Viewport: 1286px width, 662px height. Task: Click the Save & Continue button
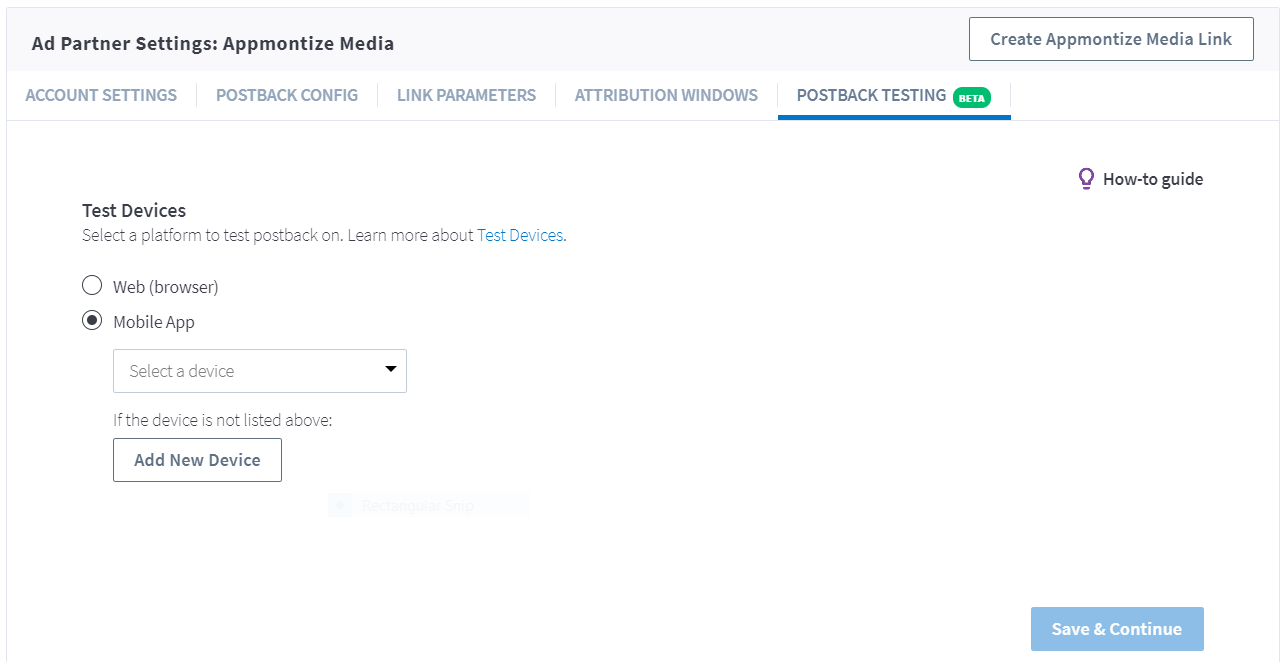tap(1117, 629)
